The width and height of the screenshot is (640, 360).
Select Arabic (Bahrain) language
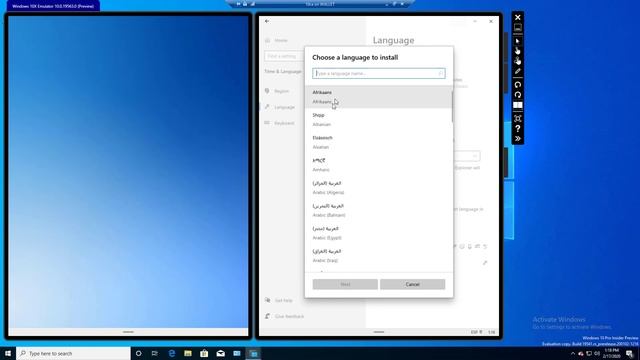tap(378, 210)
